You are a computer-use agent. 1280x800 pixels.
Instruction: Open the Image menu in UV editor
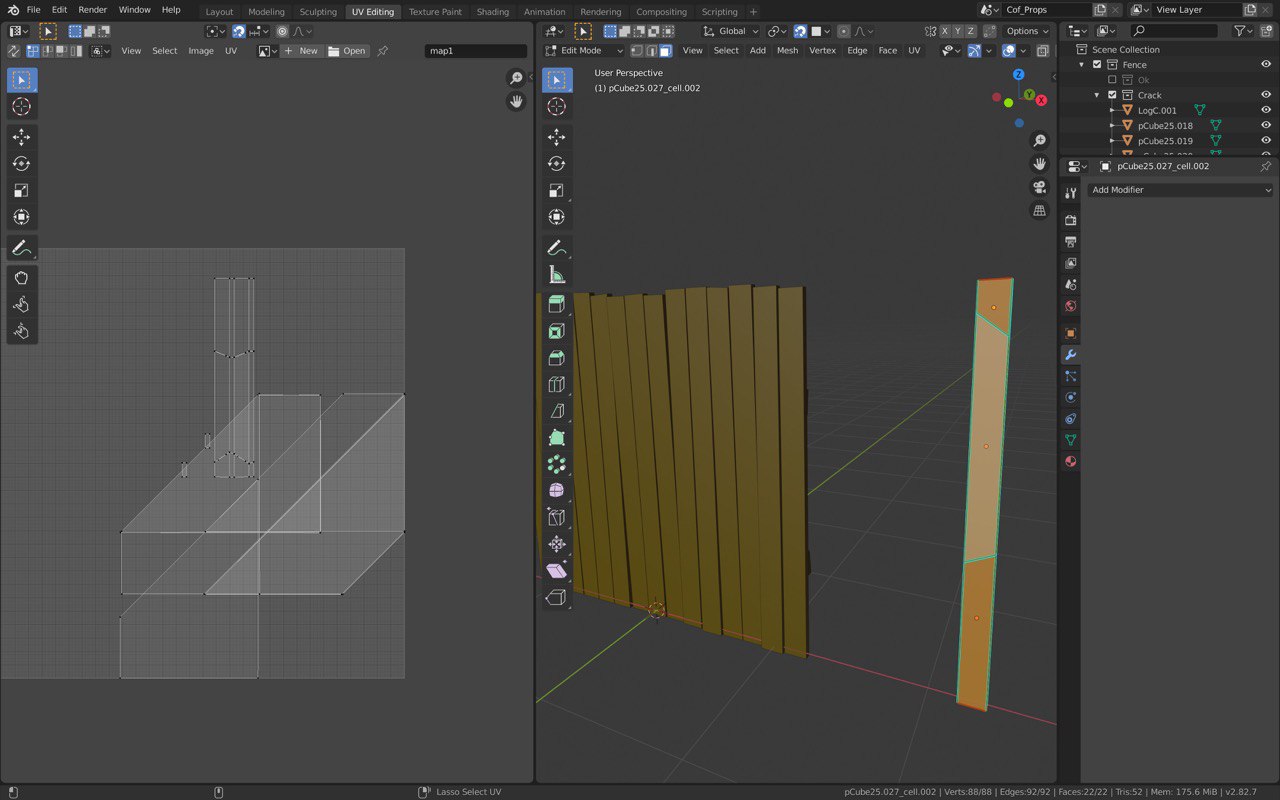pyautogui.click(x=201, y=50)
